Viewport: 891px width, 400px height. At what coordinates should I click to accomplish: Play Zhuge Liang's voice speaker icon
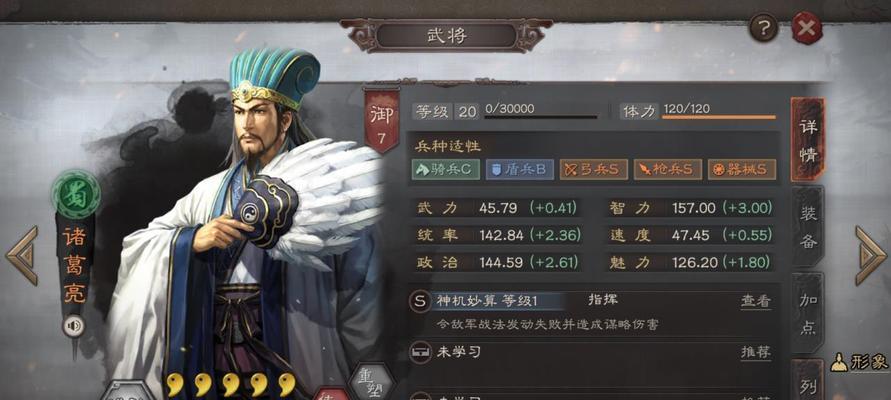74,326
